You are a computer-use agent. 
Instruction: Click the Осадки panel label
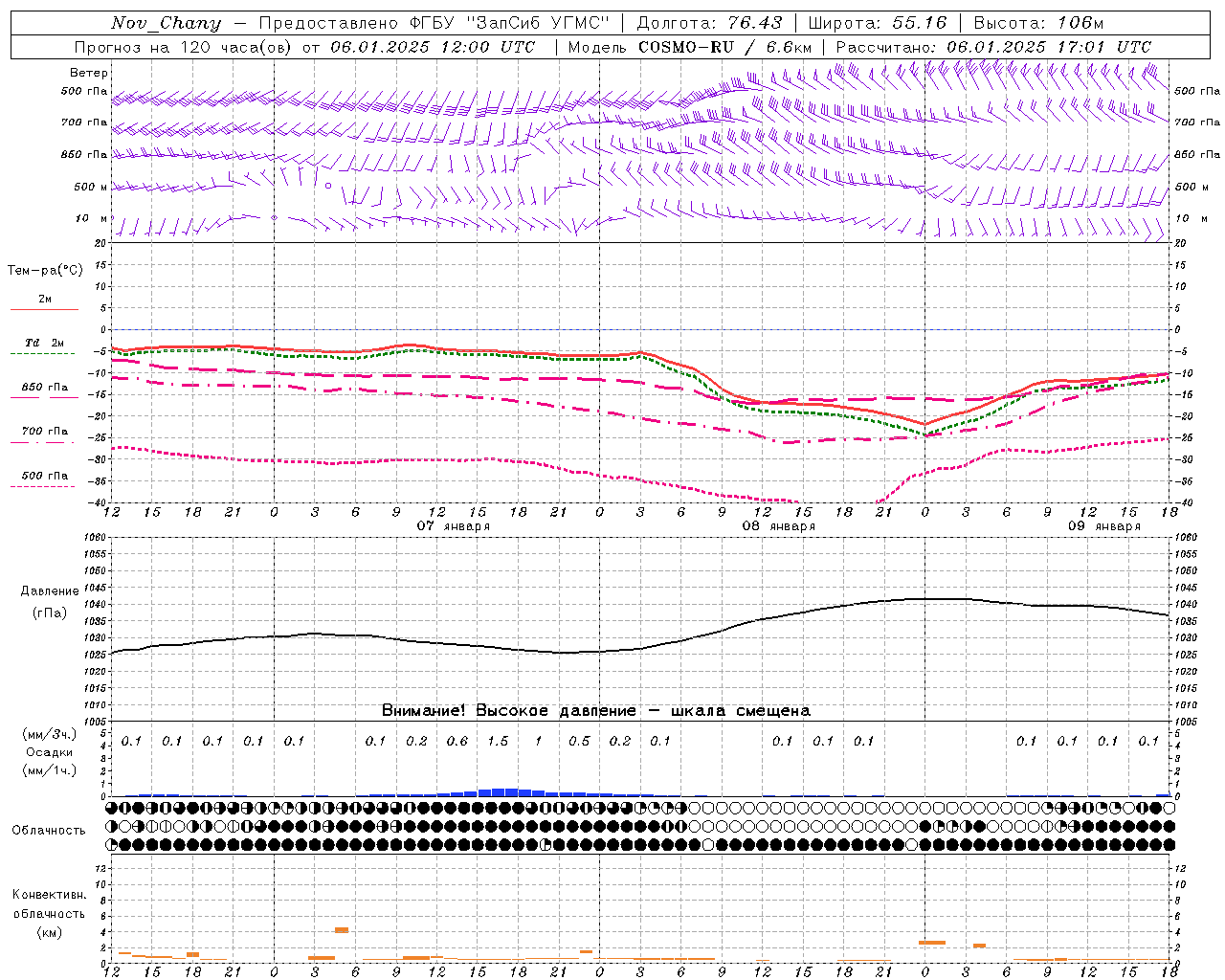pyautogui.click(x=49, y=752)
